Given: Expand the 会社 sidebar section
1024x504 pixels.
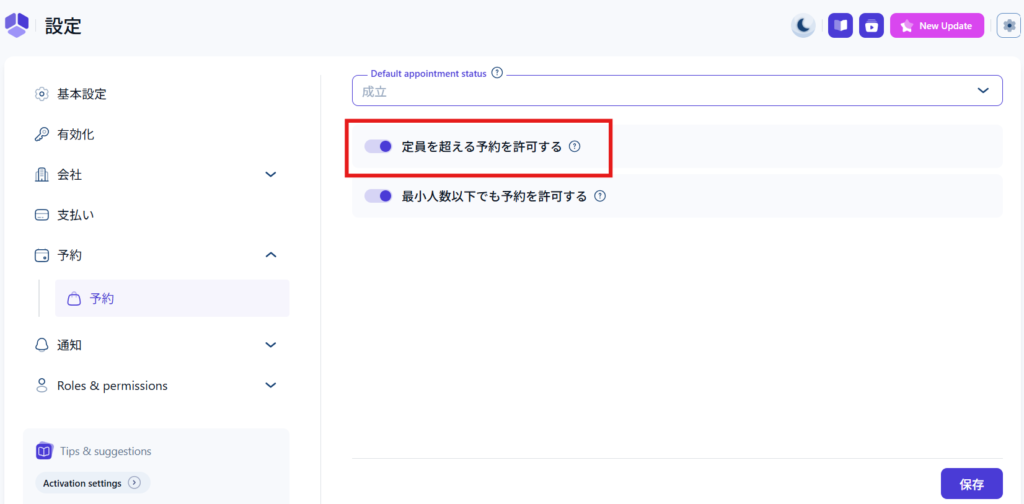Looking at the screenshot, I should (270, 174).
